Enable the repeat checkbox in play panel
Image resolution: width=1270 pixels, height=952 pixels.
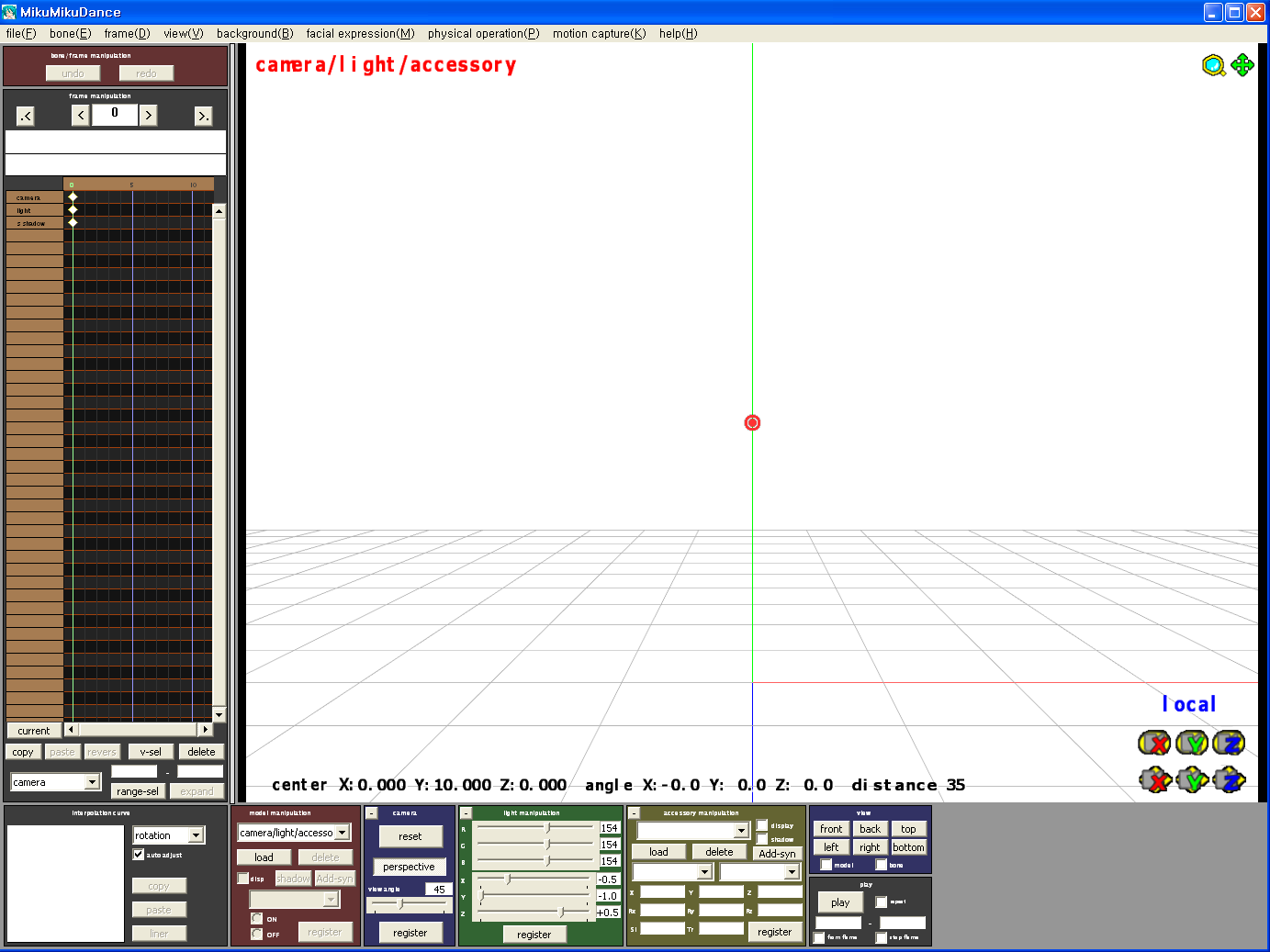(882, 902)
